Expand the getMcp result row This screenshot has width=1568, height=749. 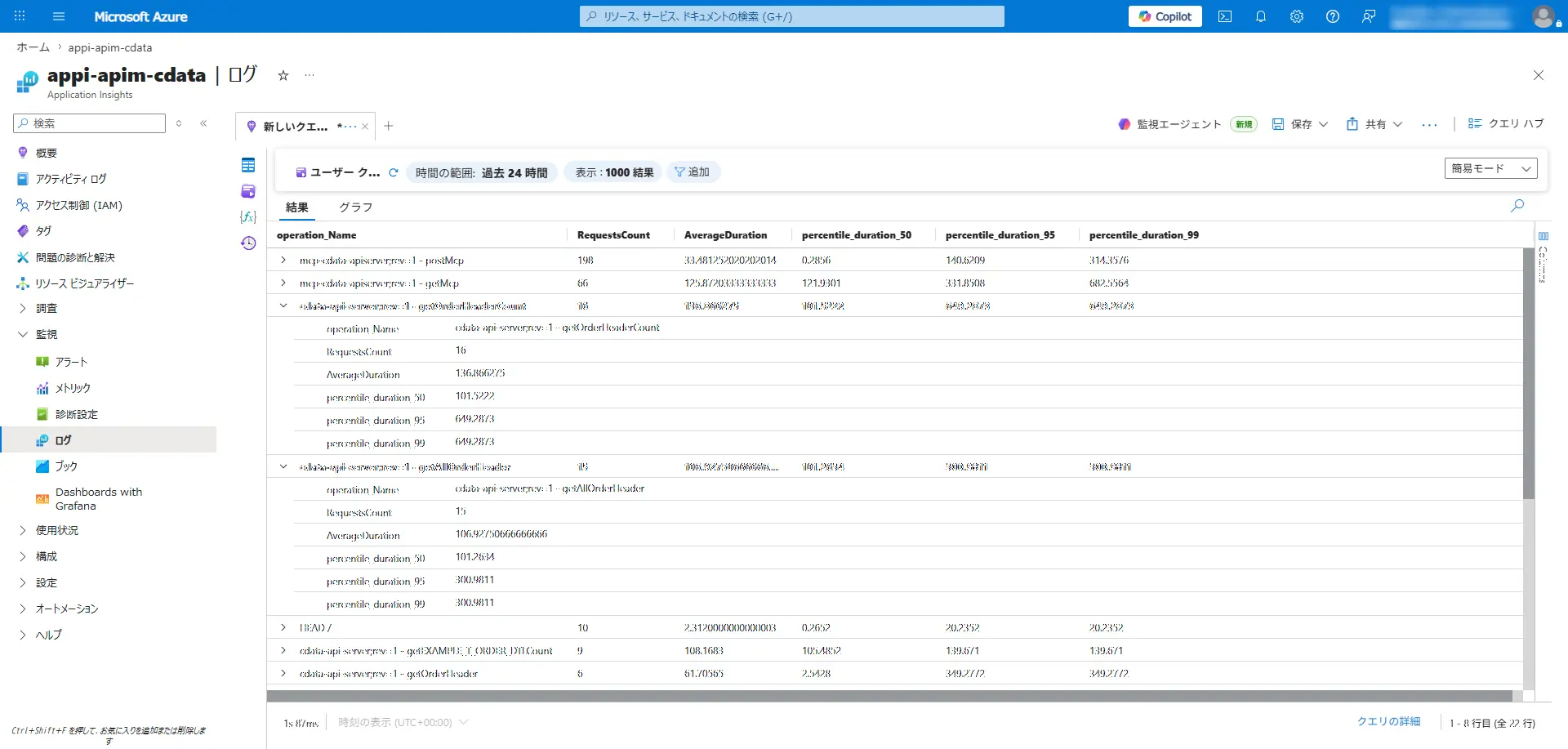coord(283,283)
